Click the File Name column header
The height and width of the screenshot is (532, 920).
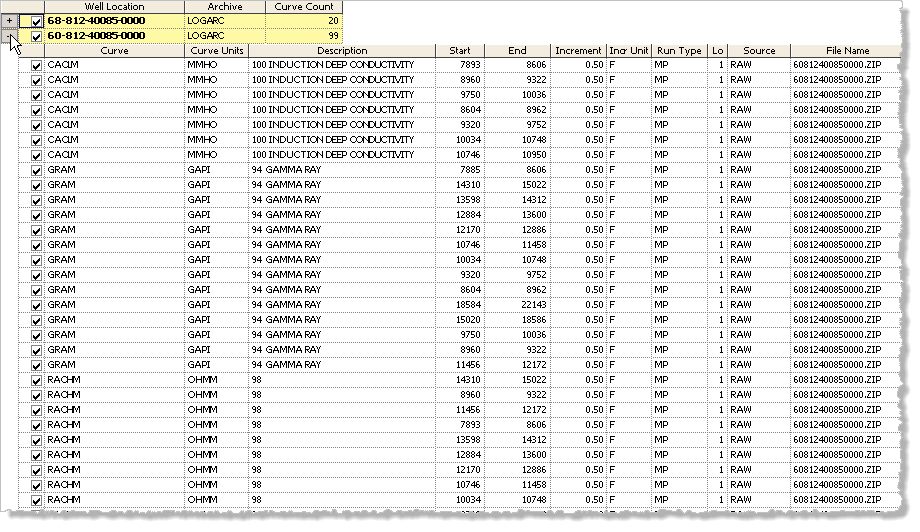pyautogui.click(x=847, y=51)
